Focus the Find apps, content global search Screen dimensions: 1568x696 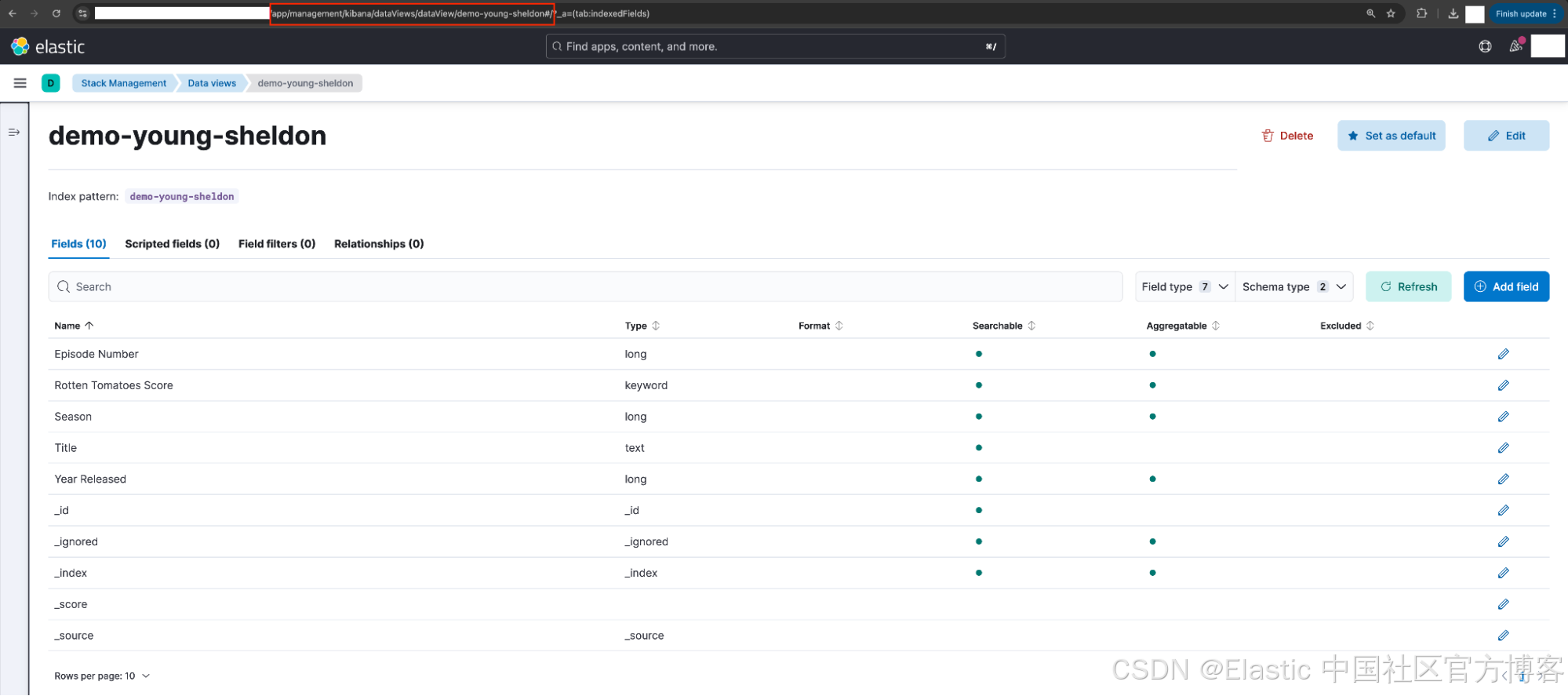click(x=775, y=46)
